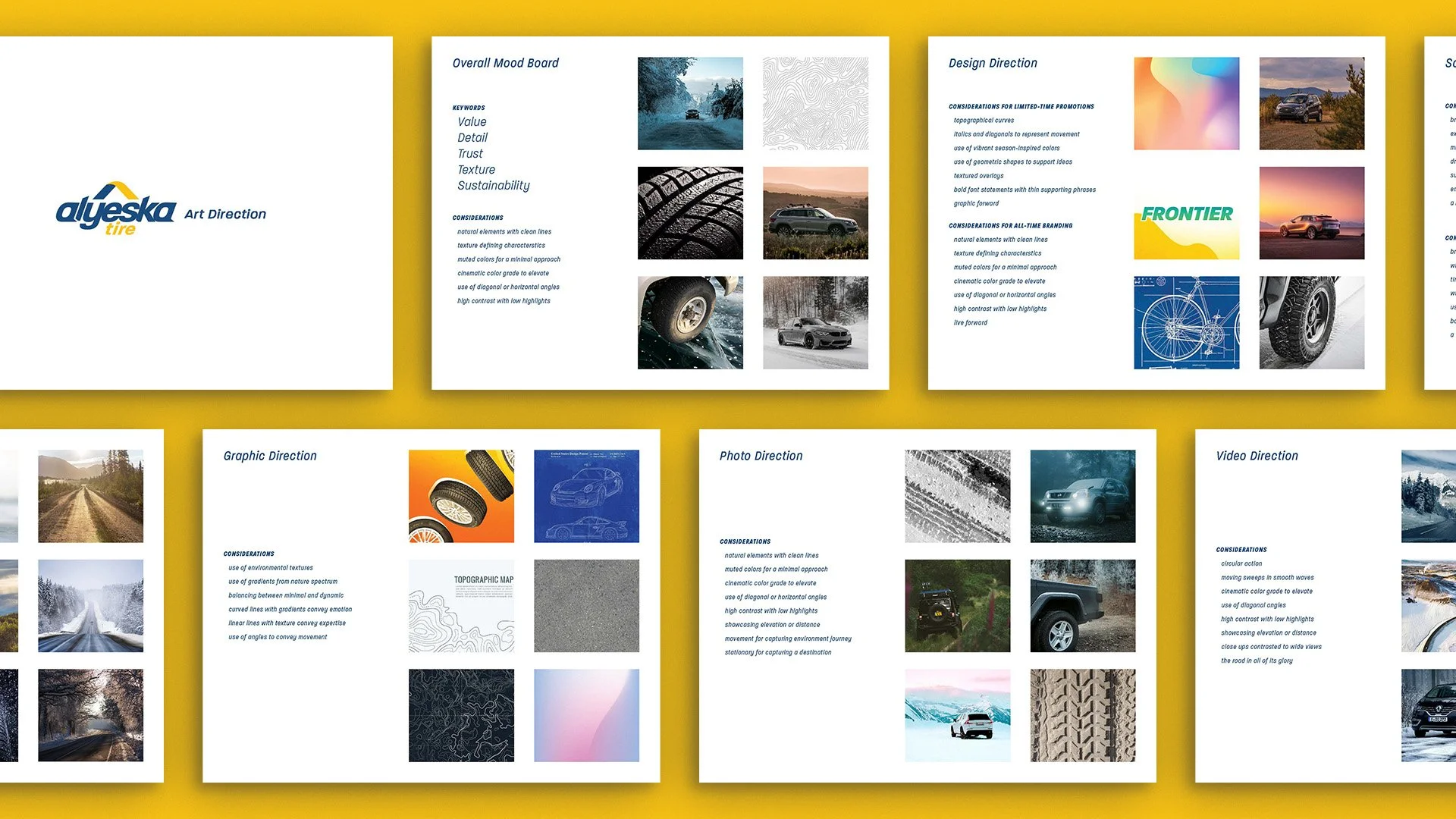
Task: Click 'showcasing elevation or distance' on Photo Direction
Action: 772,625
